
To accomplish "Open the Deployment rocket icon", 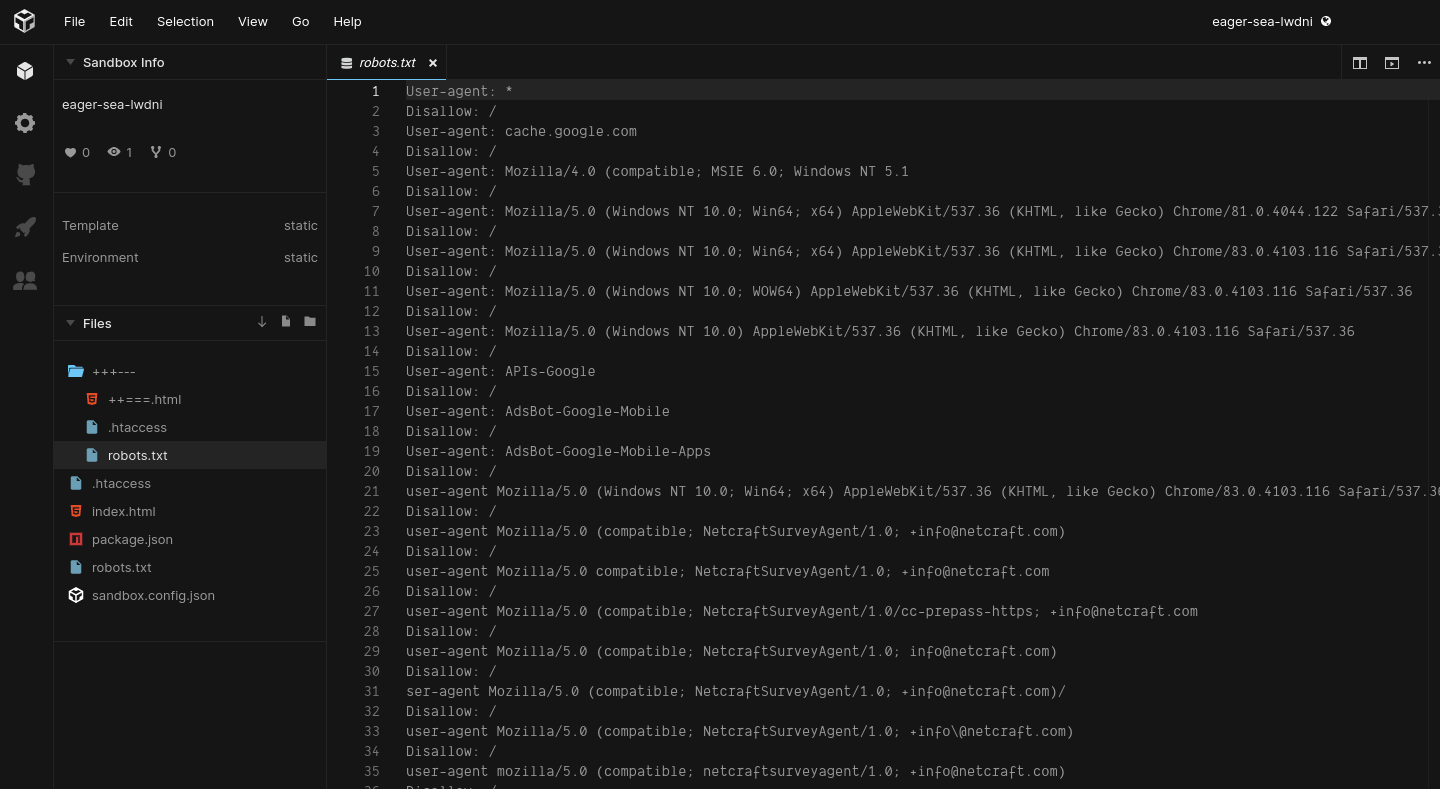I will 25,228.
